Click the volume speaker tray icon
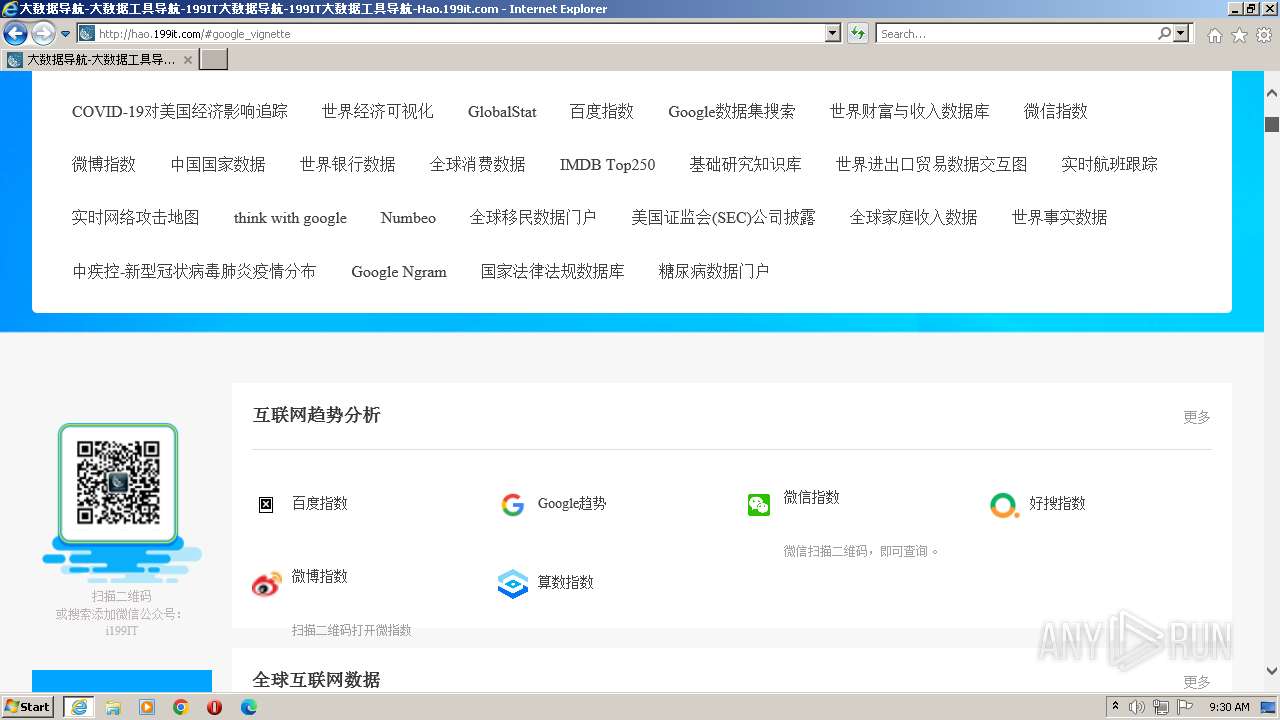The width and height of the screenshot is (1280, 720). coord(1137,707)
